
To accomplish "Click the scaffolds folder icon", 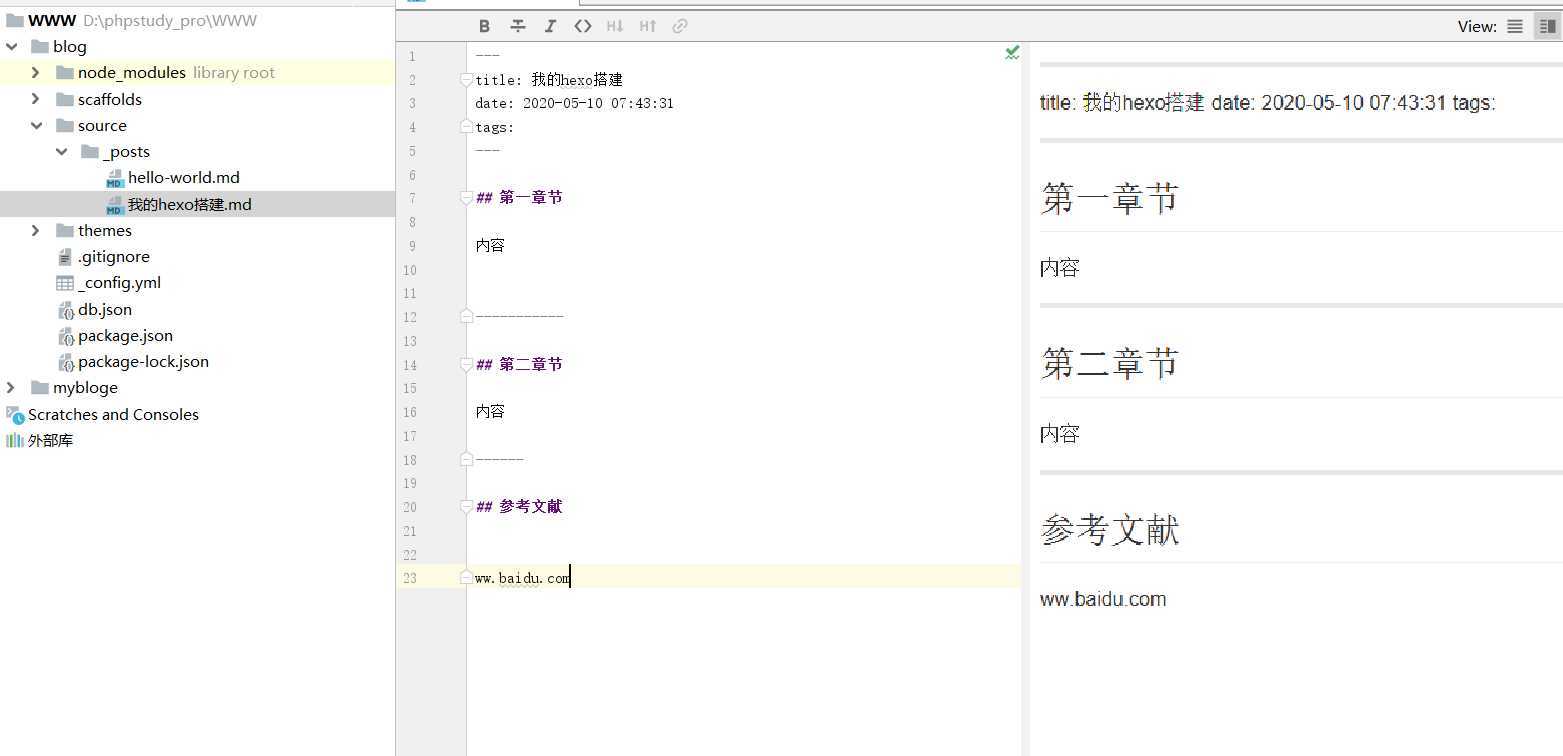I will 65,99.
